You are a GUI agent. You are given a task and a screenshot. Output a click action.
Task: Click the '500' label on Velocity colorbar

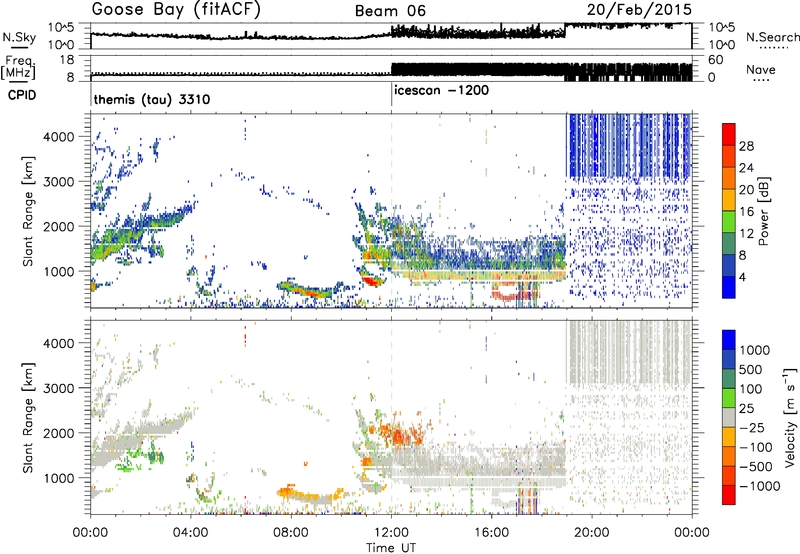[751, 369]
